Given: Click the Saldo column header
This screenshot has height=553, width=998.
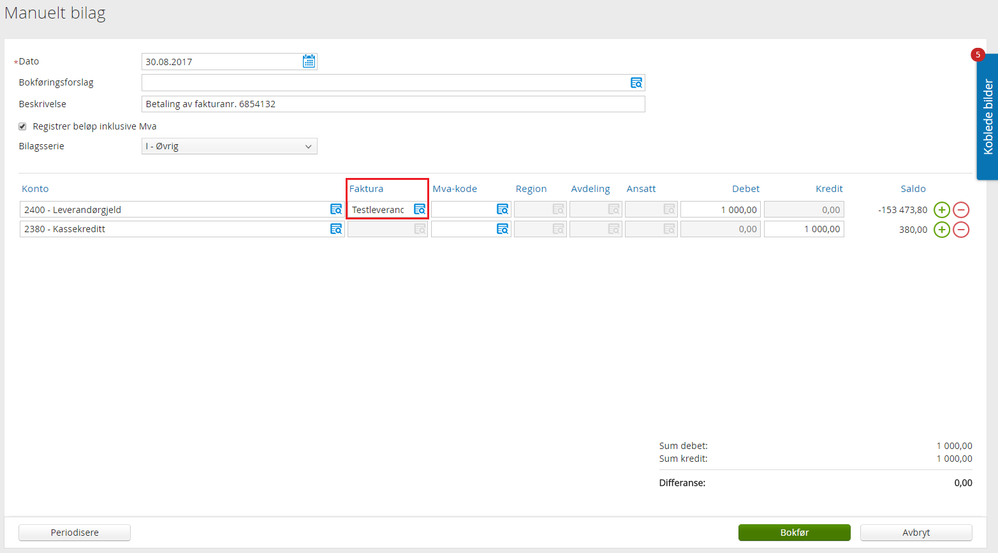Looking at the screenshot, I should tap(913, 188).
